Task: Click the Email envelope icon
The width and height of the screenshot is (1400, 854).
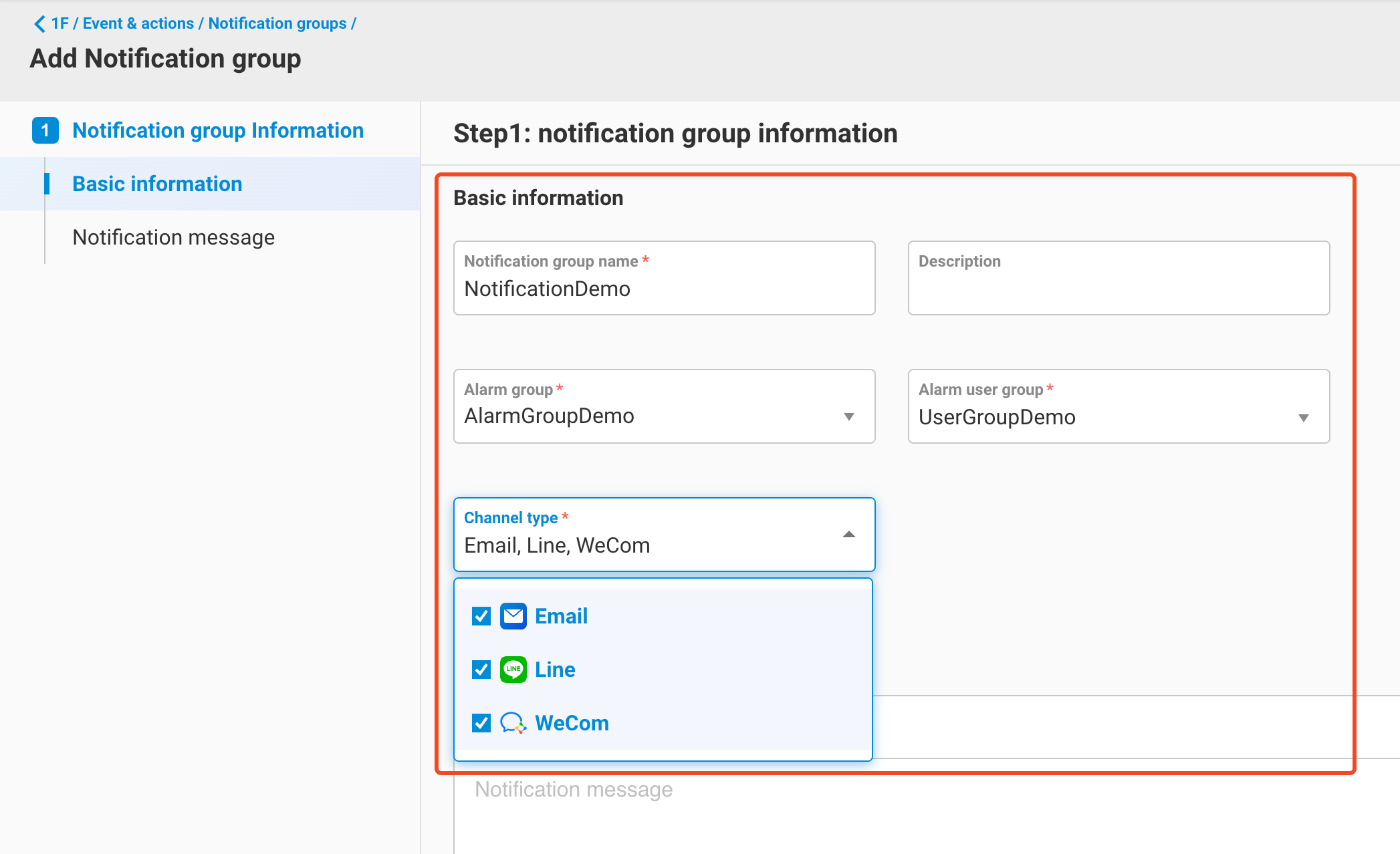Action: 513,616
